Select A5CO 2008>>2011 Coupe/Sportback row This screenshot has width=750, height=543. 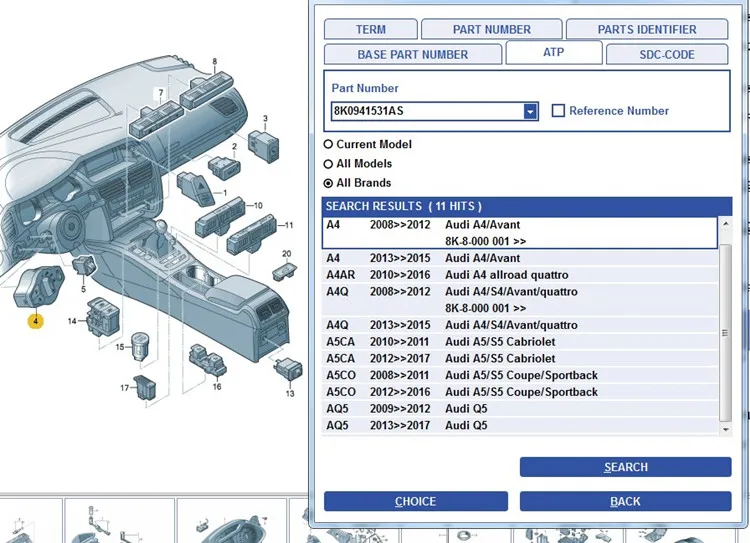point(520,376)
